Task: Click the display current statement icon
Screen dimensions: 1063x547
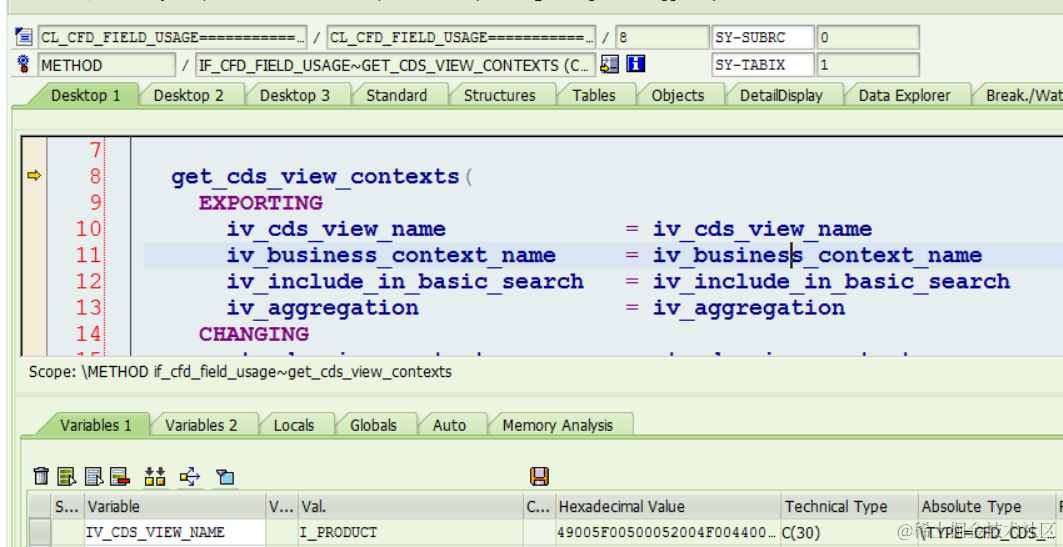Action: [609, 64]
